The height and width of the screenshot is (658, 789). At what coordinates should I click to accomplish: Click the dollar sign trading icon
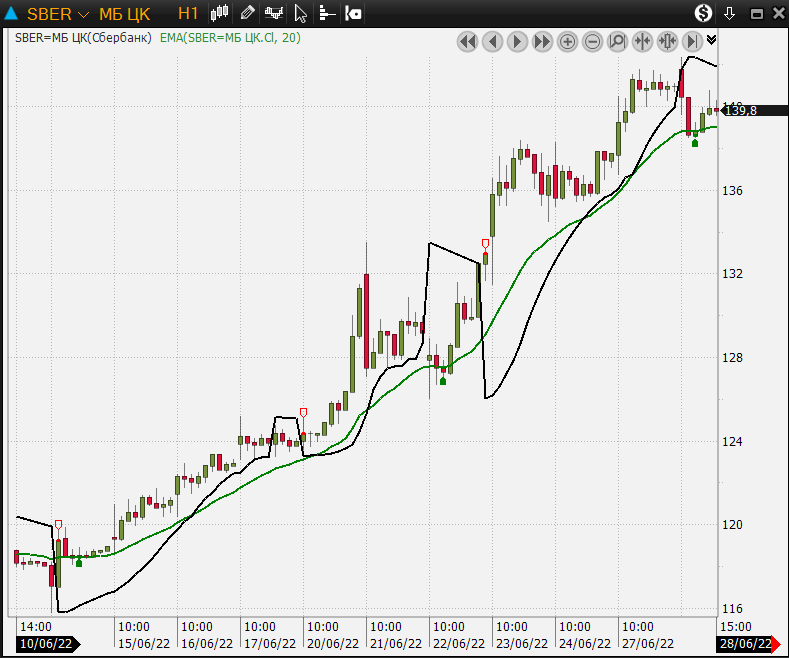coord(703,14)
